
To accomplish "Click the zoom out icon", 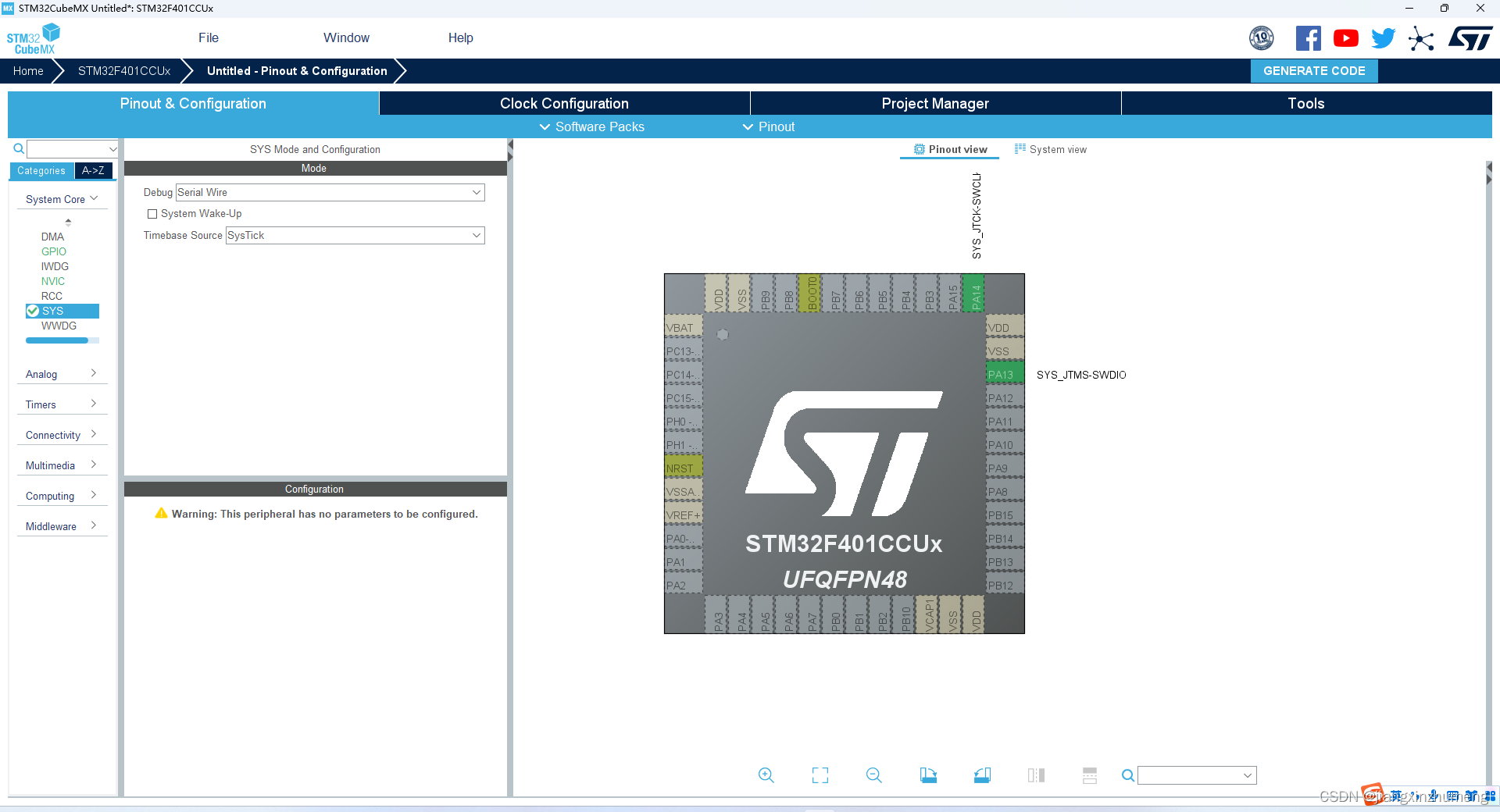I will [x=873, y=775].
